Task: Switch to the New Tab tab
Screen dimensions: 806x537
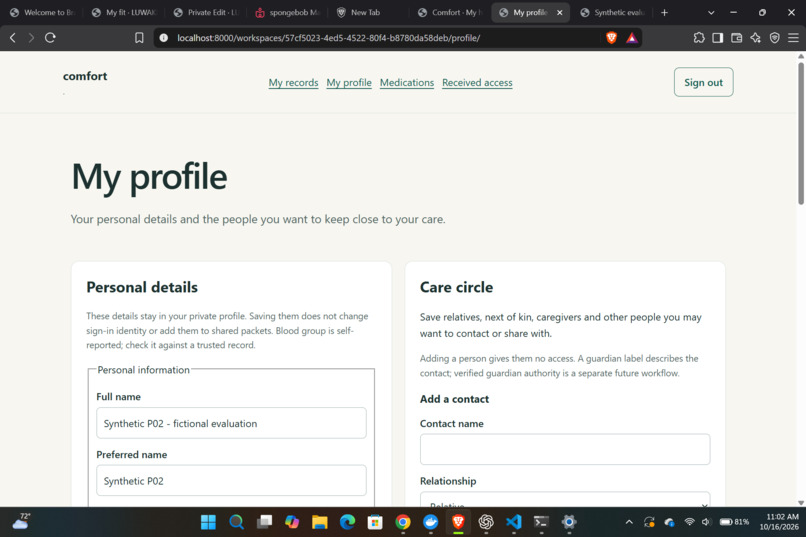Action: (370, 12)
